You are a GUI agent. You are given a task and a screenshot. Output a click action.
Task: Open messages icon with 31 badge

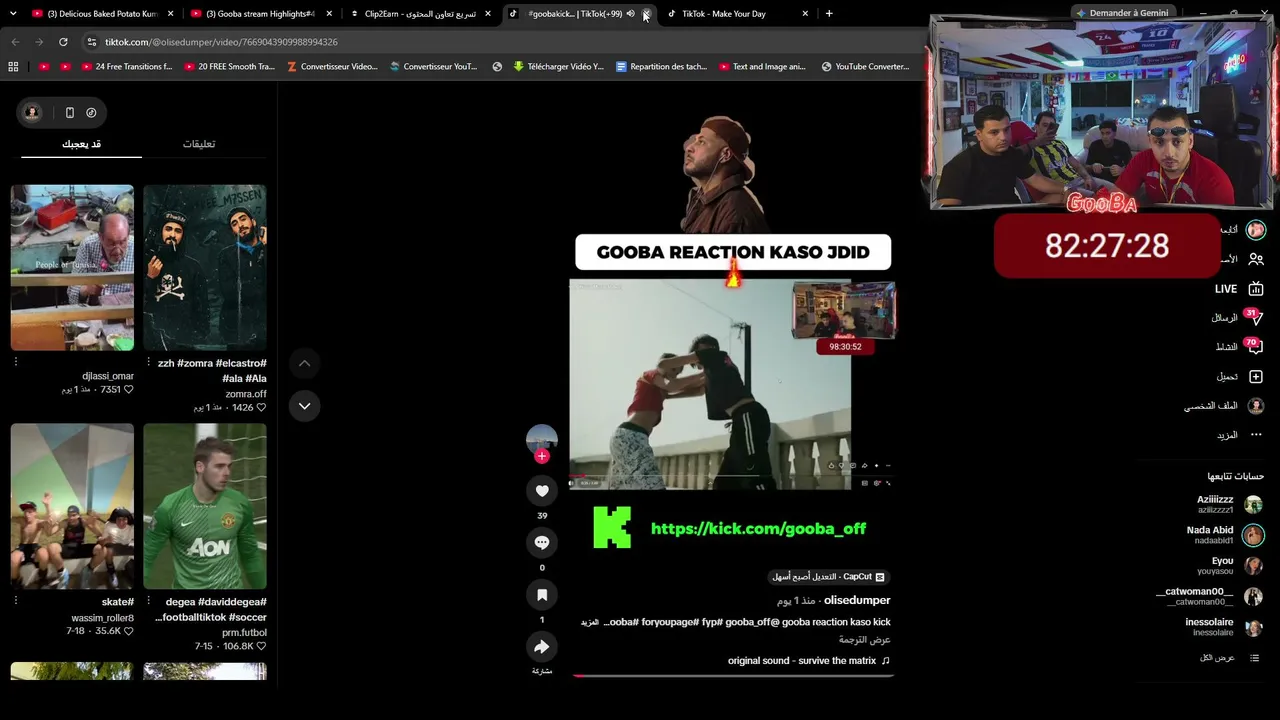[1255, 317]
